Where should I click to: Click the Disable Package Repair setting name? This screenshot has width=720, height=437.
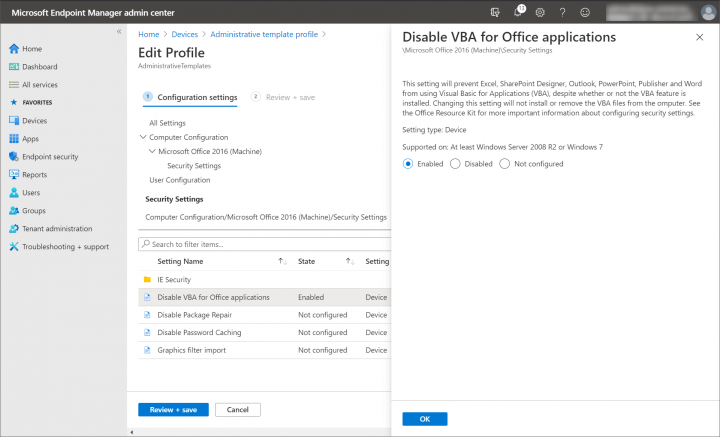[195, 315]
